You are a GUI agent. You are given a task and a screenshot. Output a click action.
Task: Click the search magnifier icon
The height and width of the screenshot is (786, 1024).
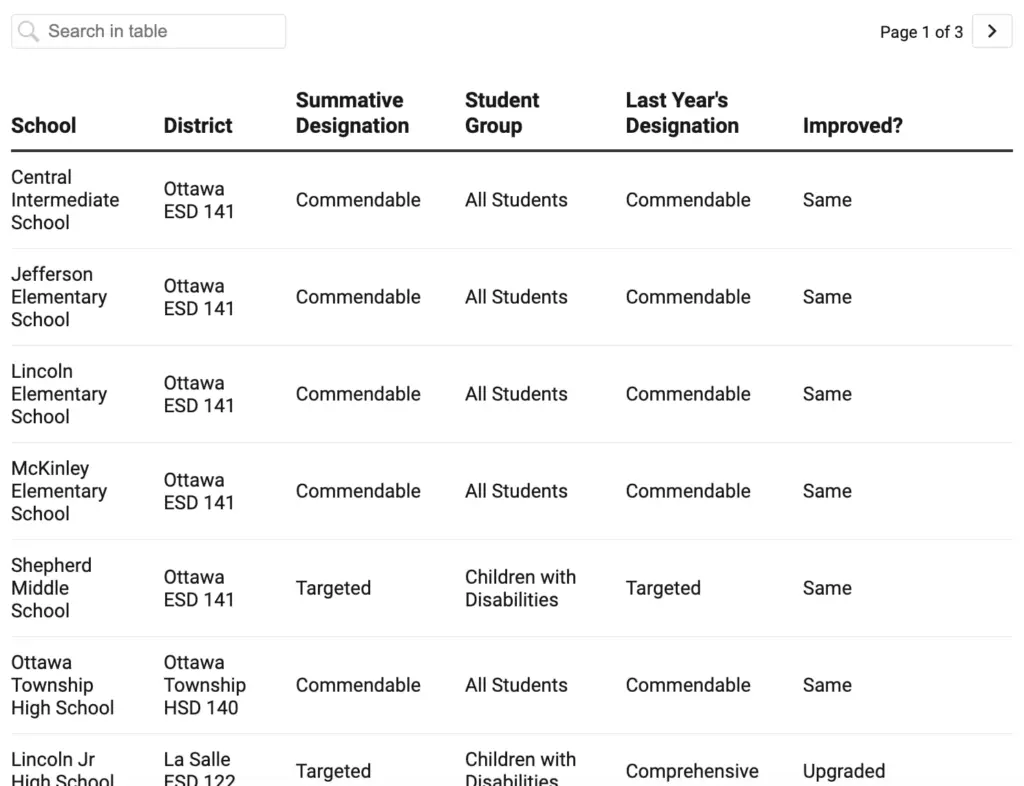[29, 31]
